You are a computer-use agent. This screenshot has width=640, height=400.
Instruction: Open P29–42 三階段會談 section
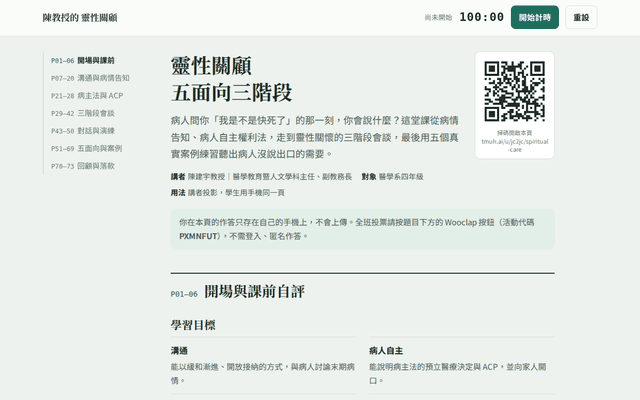83,113
